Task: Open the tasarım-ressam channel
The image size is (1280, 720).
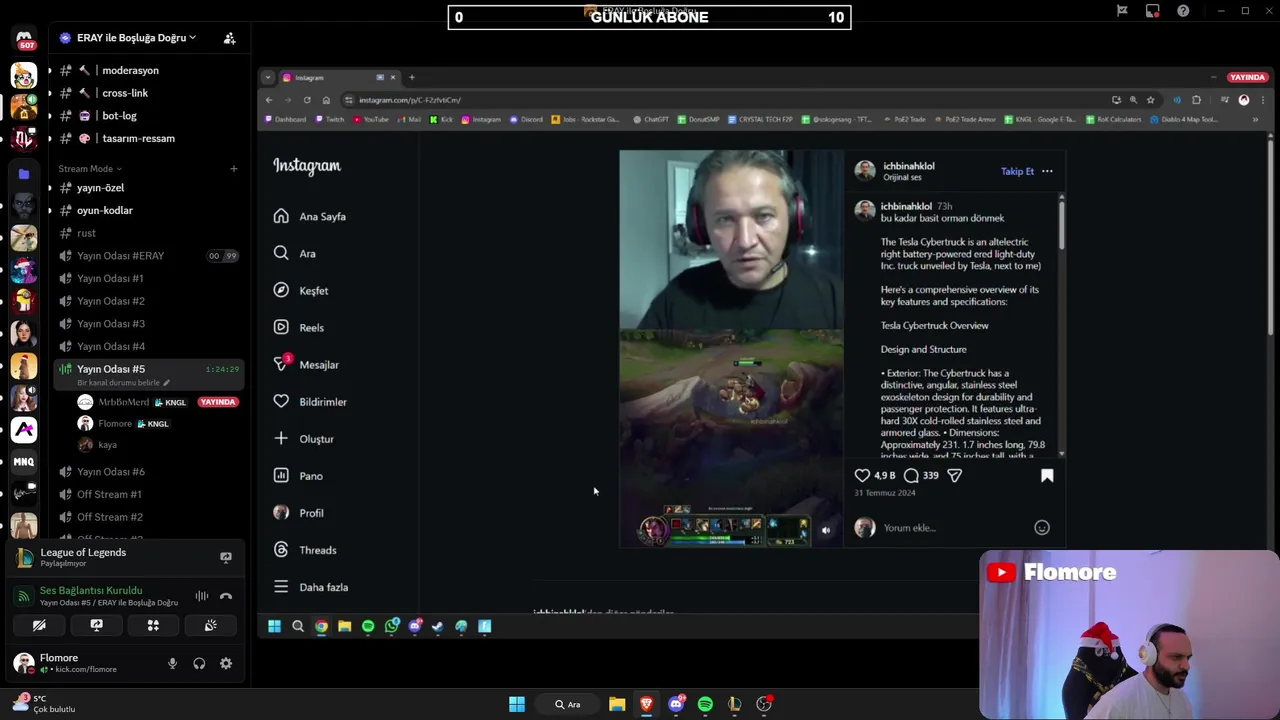Action: (x=148, y=138)
